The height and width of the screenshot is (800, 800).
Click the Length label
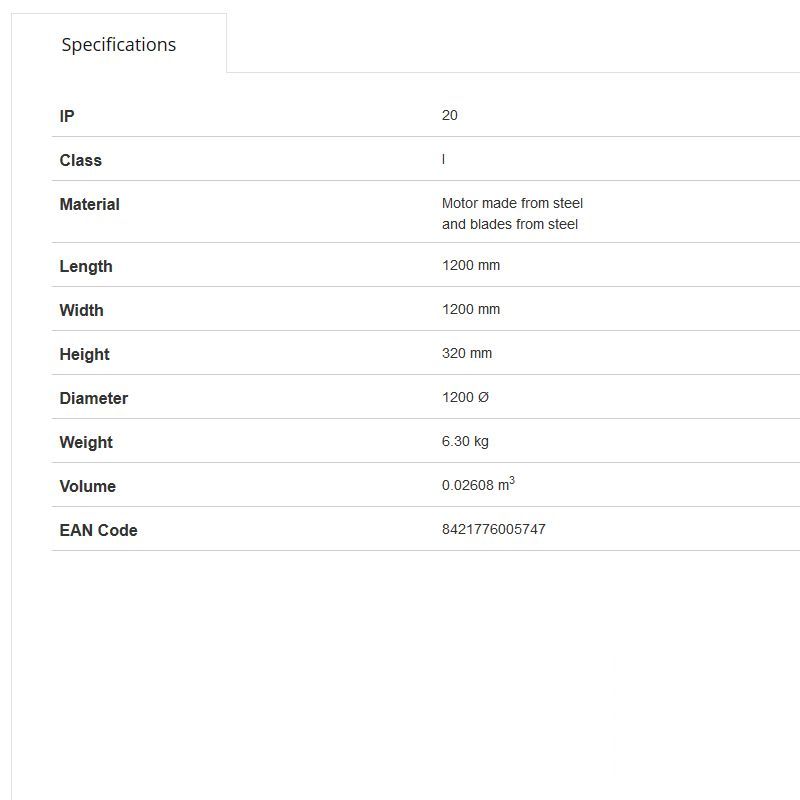(x=86, y=266)
